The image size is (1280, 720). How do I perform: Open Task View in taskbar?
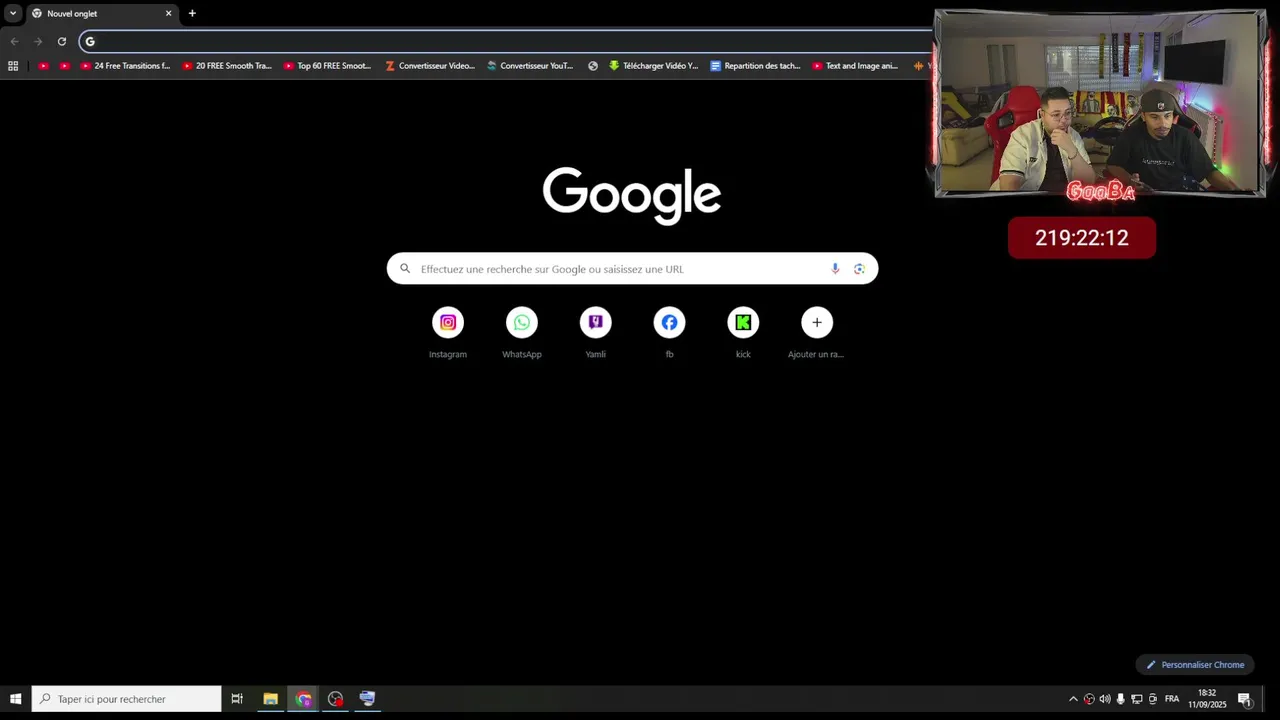click(x=237, y=699)
